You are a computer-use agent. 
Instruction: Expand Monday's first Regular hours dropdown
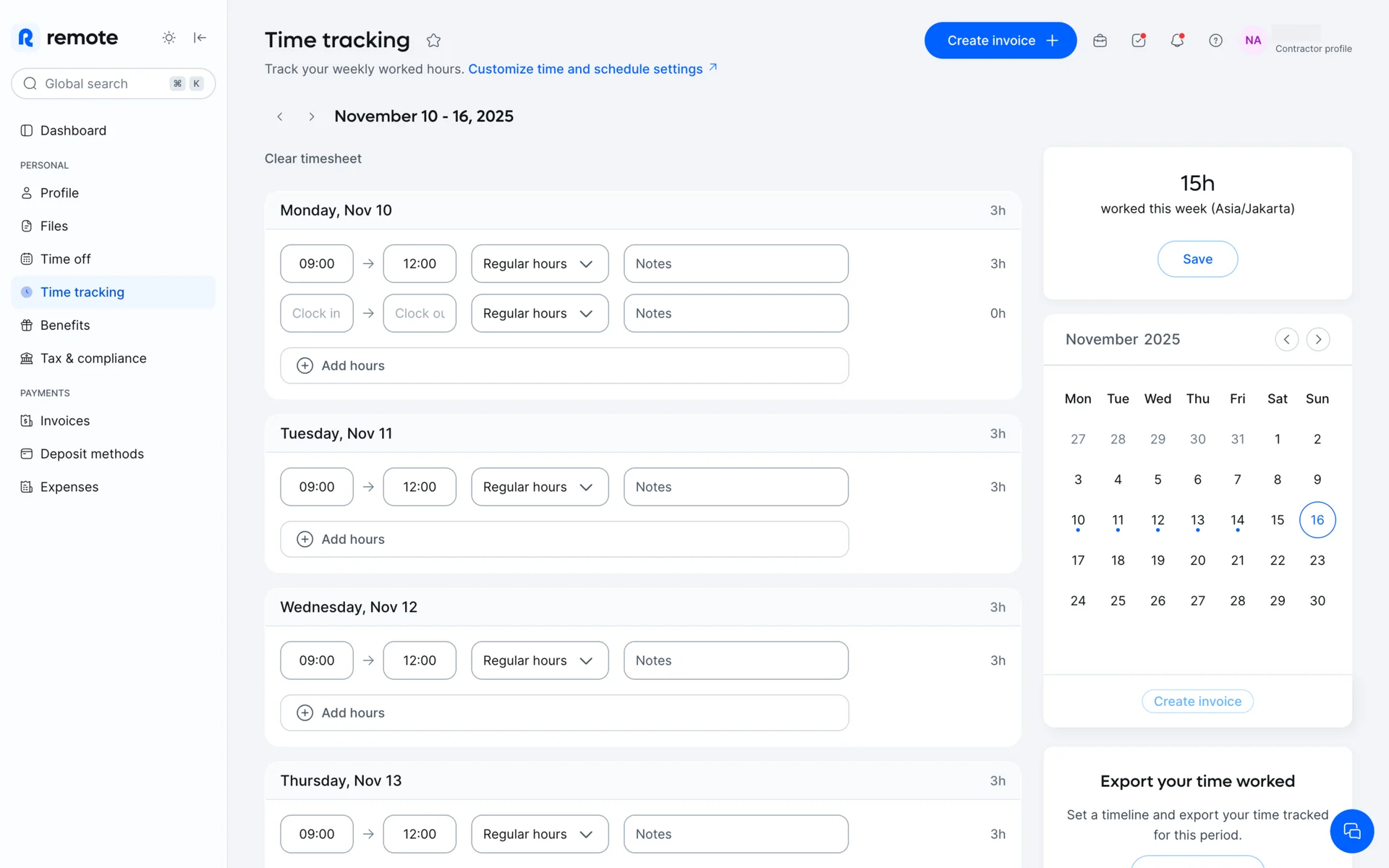539,264
